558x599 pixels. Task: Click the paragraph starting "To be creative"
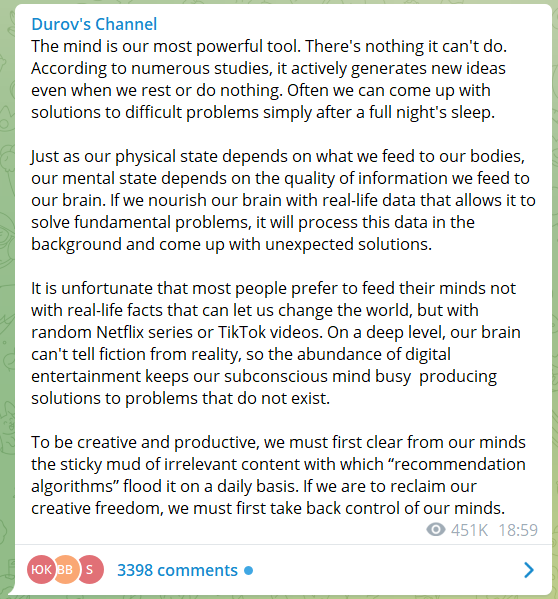(x=278, y=475)
